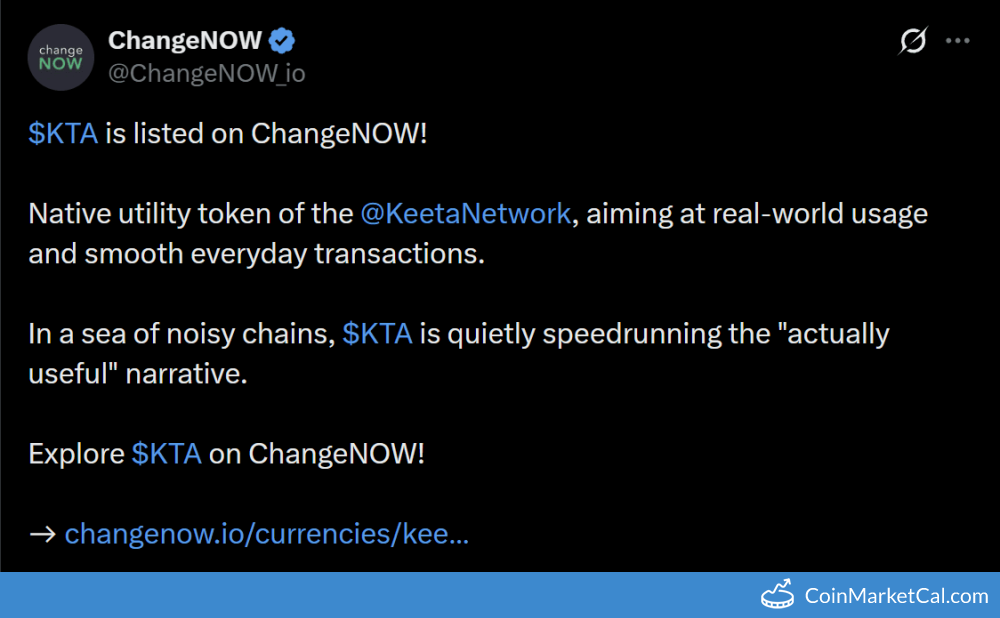The image size is (1000, 618).
Task: Click the CoinMarketCal.com watermark text
Action: tap(896, 596)
